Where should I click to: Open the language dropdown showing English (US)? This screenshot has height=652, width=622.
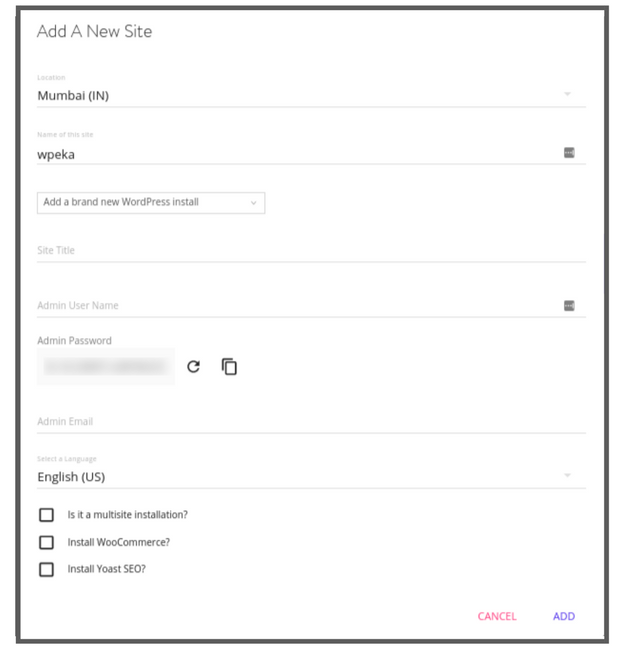click(x=300, y=477)
